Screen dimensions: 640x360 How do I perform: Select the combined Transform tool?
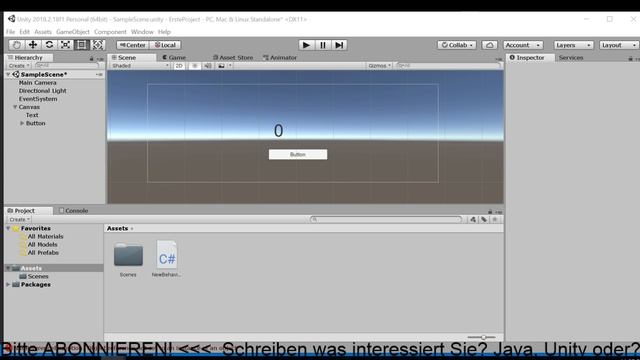(98, 45)
